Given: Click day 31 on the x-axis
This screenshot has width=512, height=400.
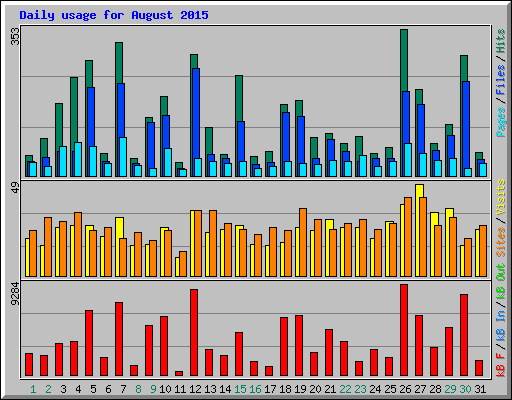Looking at the screenshot, I should (x=480, y=389).
